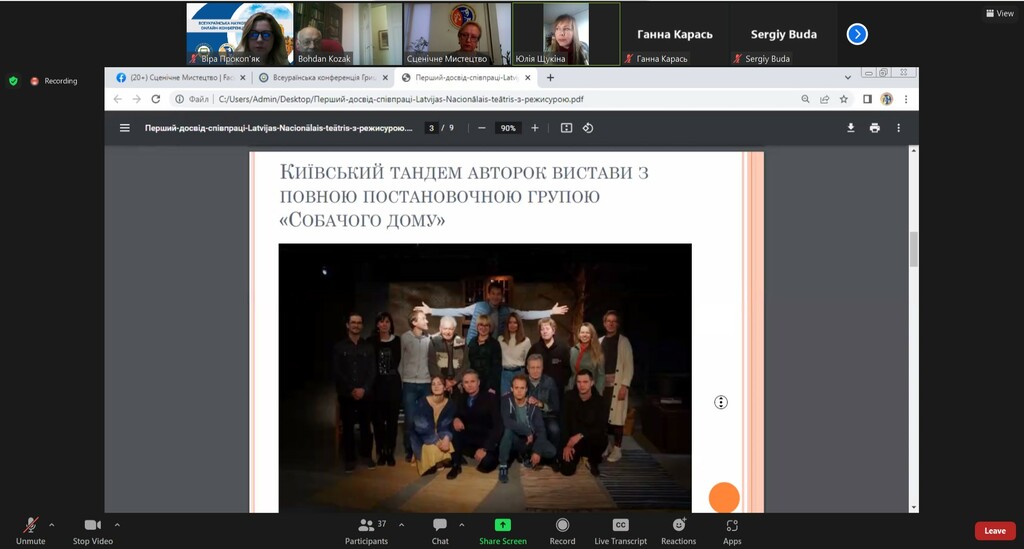Open the Participants panel
Viewport: 1024px width, 549px height.
pyautogui.click(x=367, y=526)
